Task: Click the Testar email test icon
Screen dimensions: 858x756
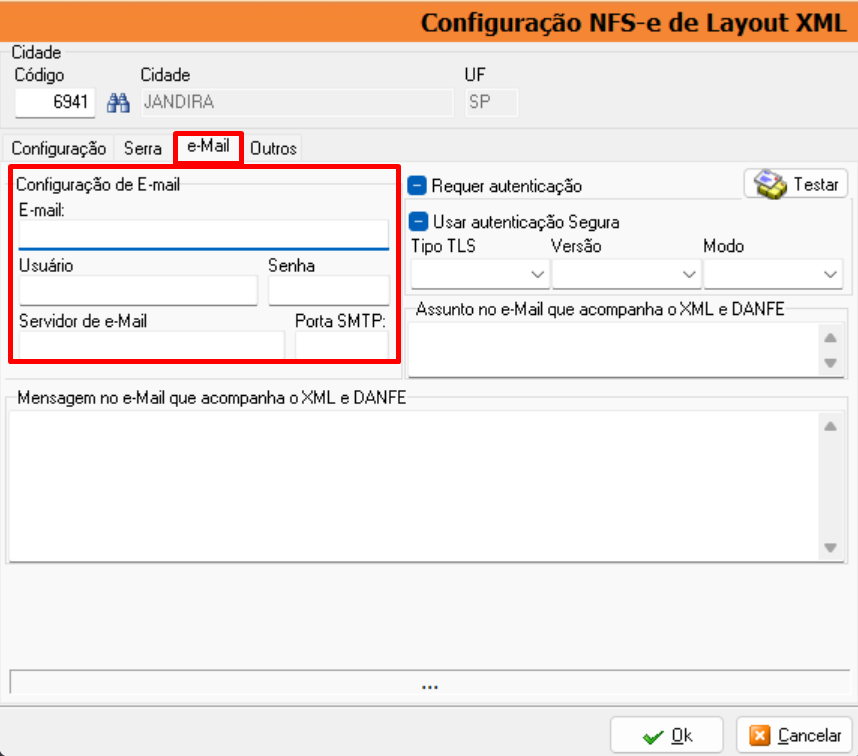Action: pos(770,184)
